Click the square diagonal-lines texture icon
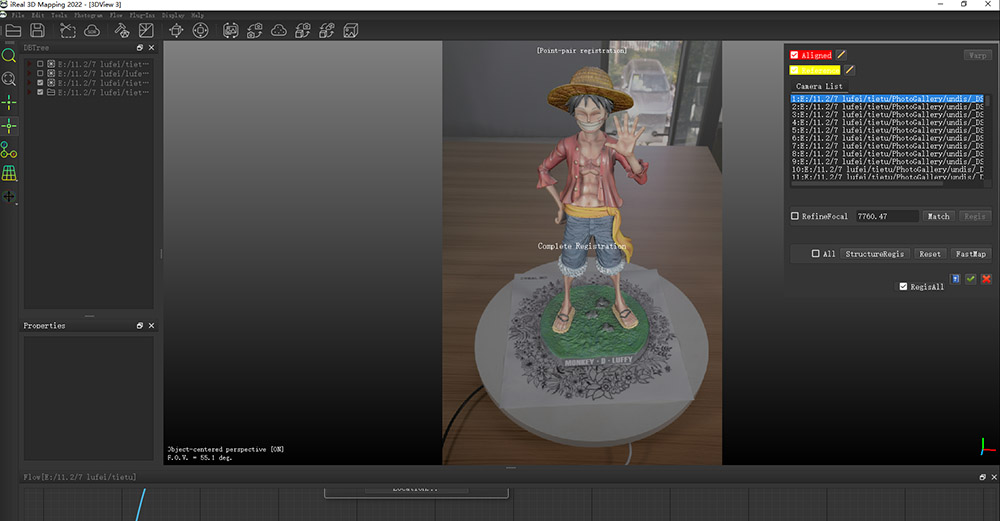Image resolution: width=1000 pixels, height=521 pixels. pos(146,30)
